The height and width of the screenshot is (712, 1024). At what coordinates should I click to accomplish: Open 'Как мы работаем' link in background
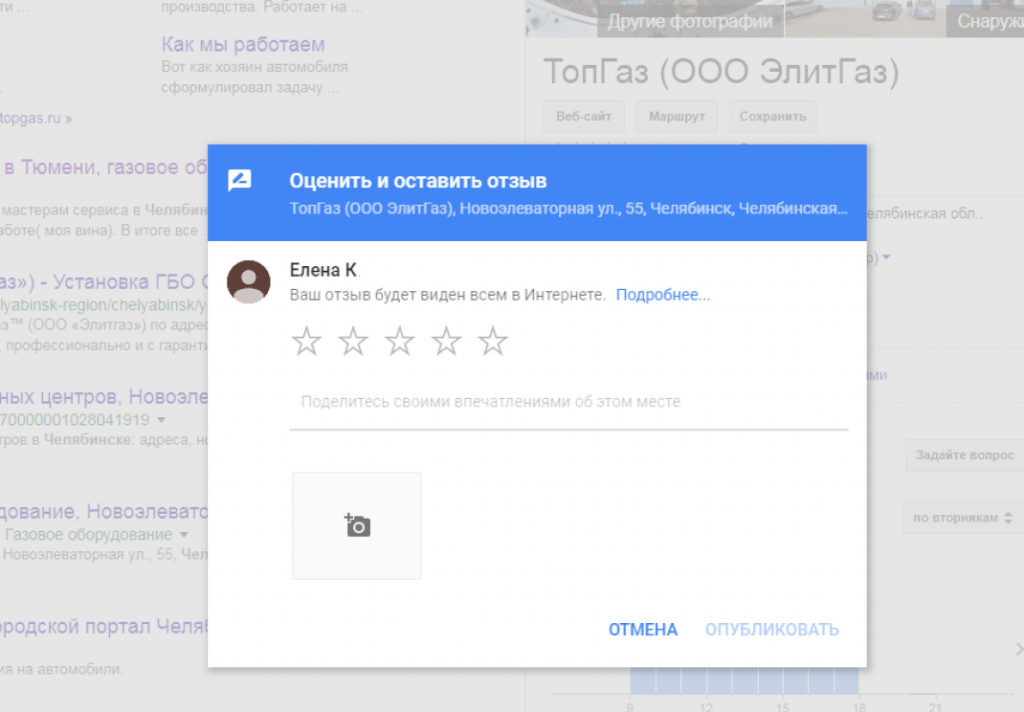[x=243, y=44]
